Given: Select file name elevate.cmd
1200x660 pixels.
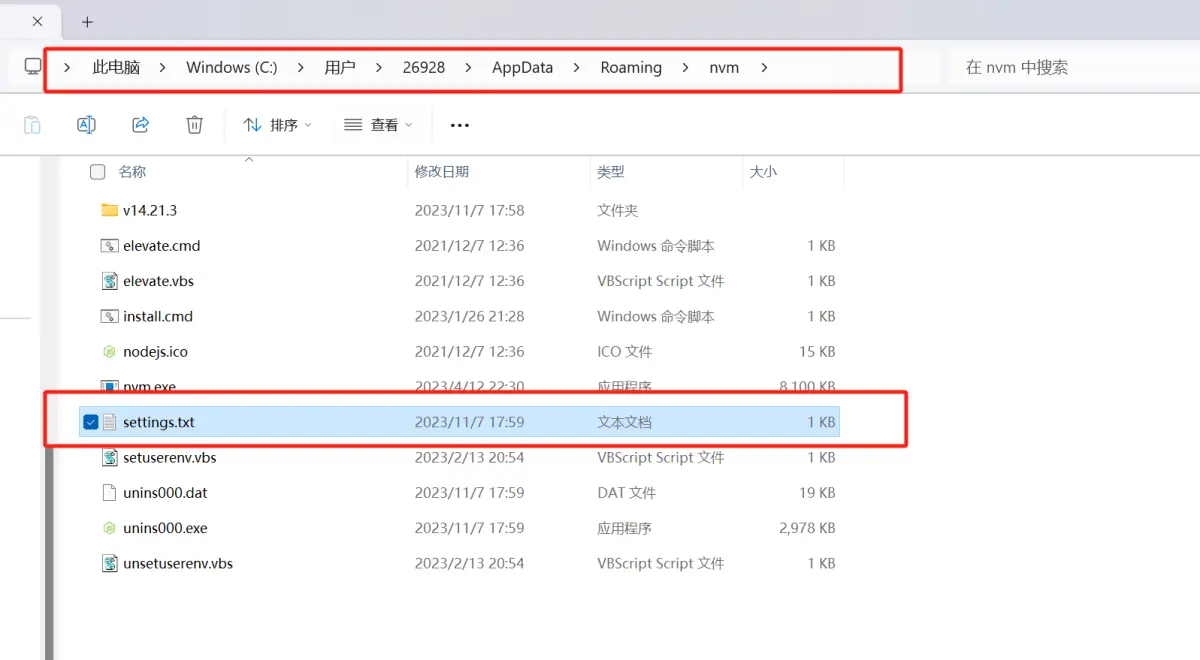Looking at the screenshot, I should click(162, 246).
